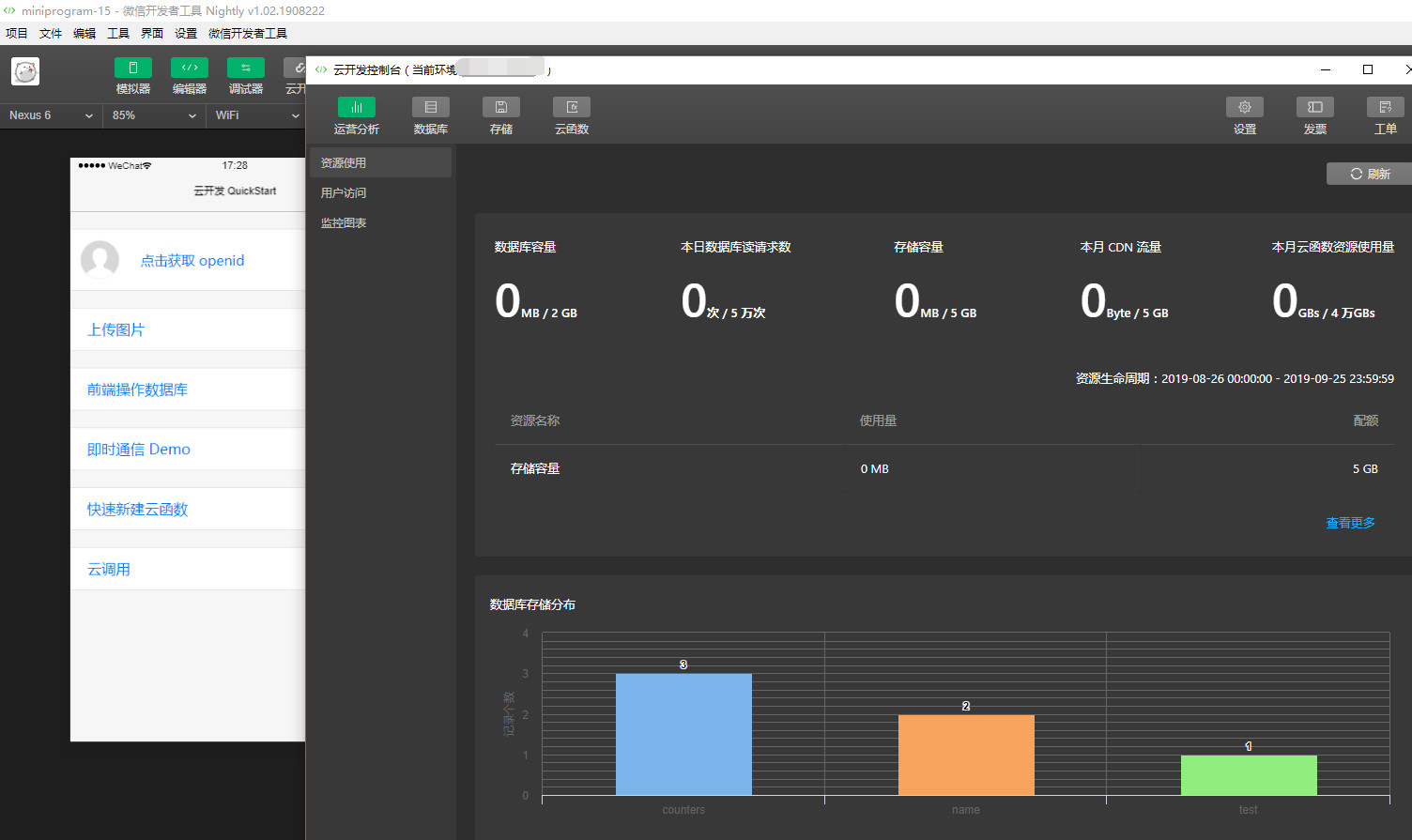Click the 资源生命周期 date range text

pyautogui.click(x=1235, y=378)
